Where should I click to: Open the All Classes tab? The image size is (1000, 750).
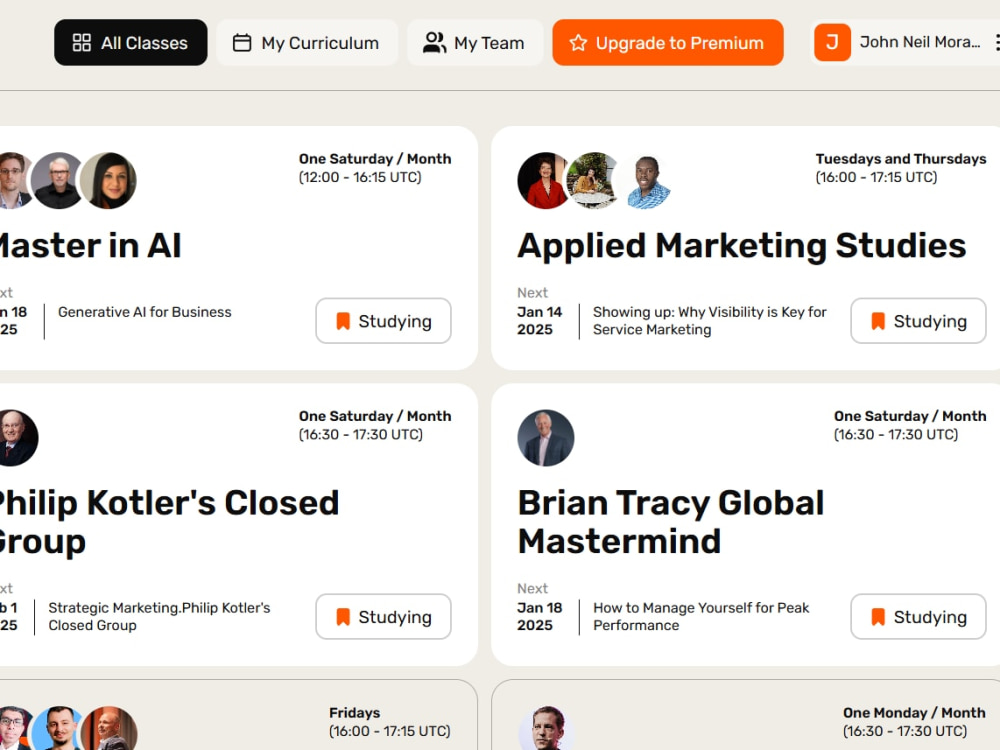[131, 43]
